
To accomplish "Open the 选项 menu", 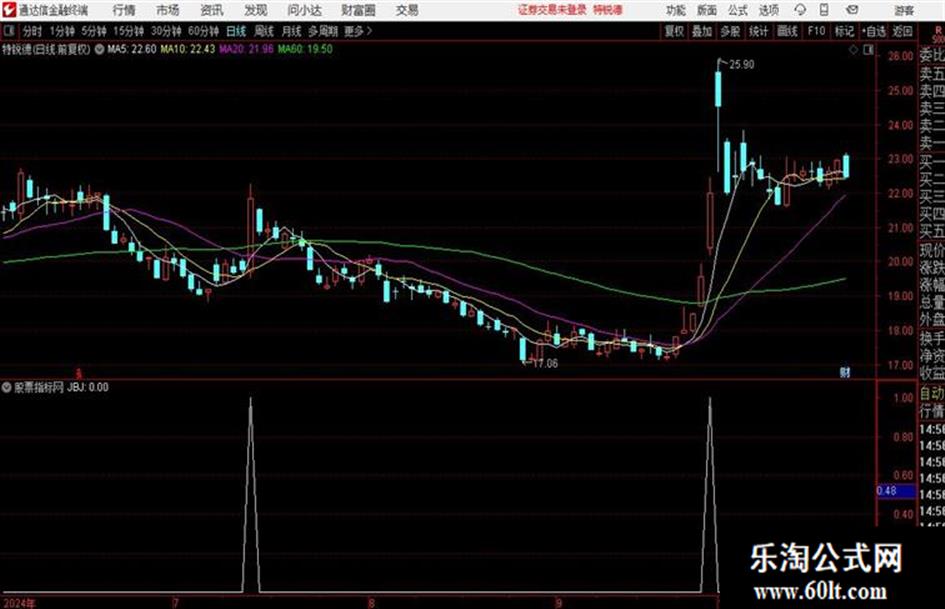I will point(769,10).
